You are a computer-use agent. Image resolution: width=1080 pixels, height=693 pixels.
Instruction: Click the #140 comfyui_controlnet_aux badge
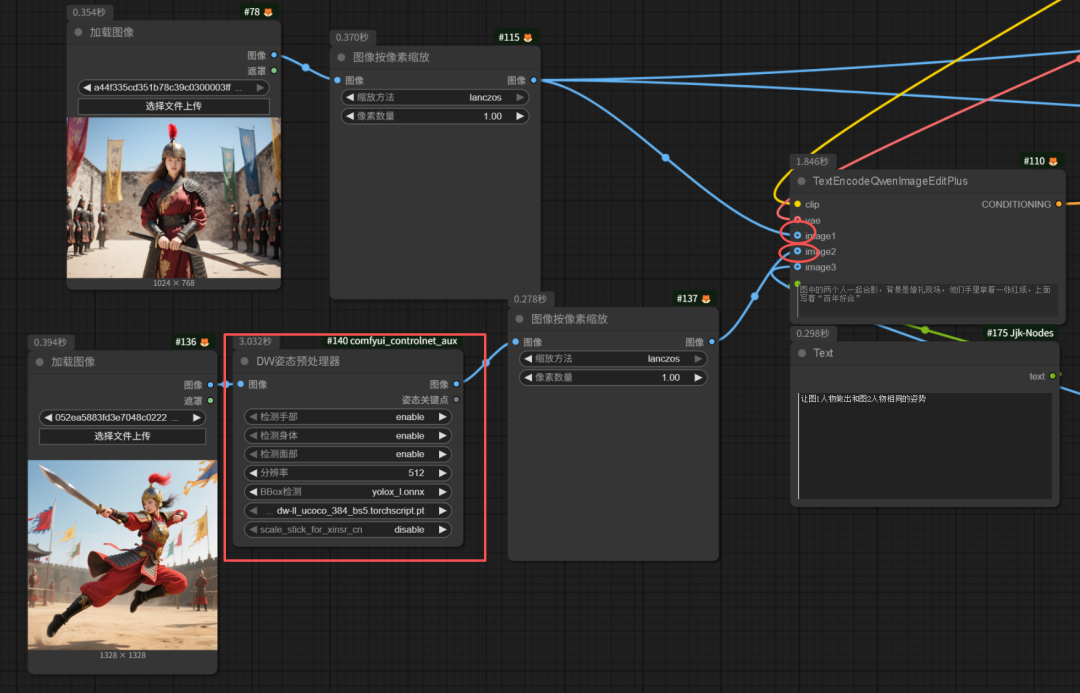coord(392,341)
